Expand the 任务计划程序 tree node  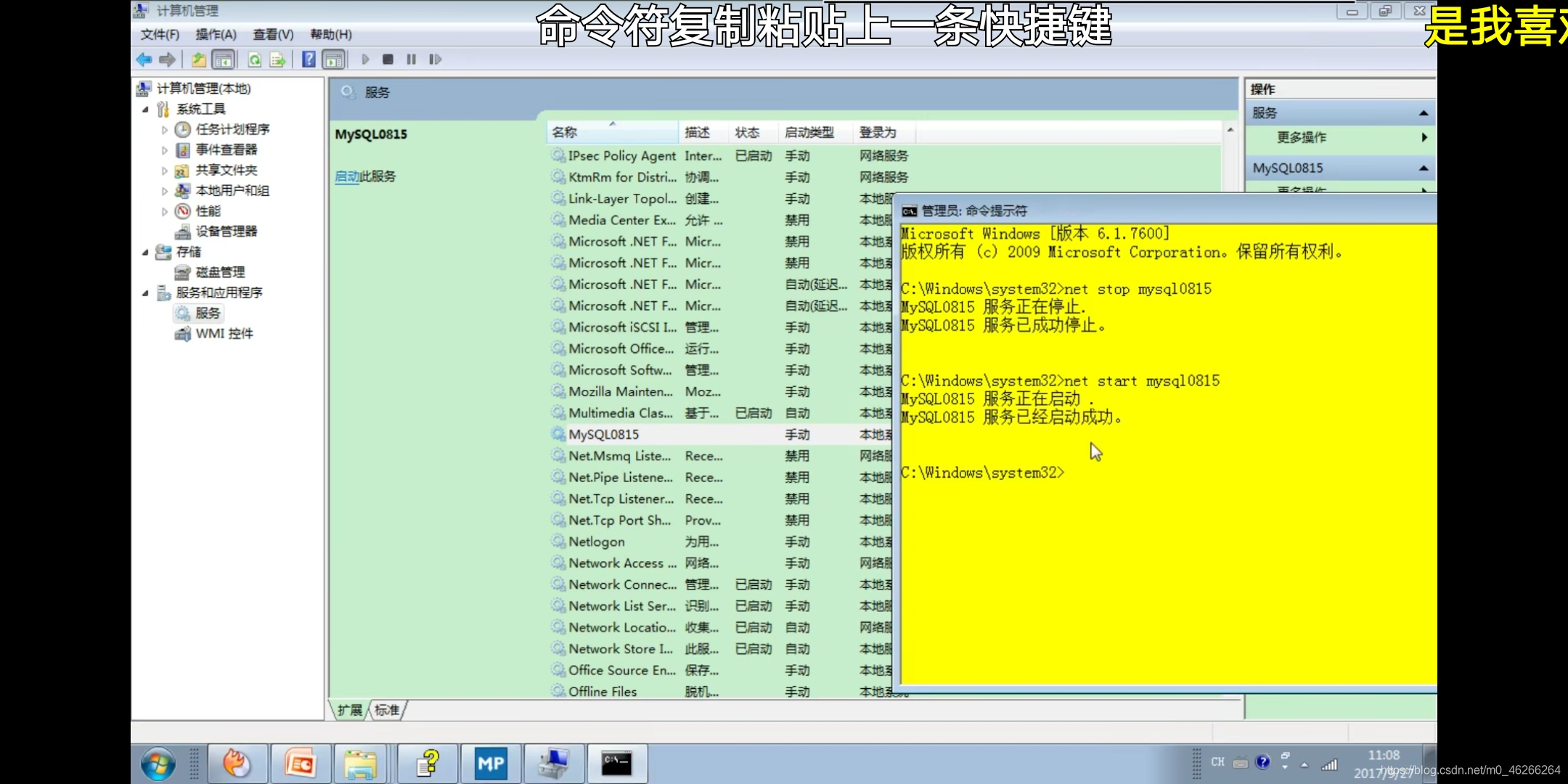tap(165, 130)
